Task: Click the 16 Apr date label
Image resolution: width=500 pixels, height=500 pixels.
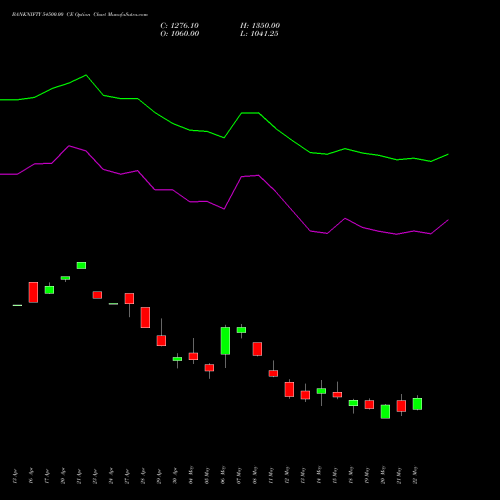Action: (x=31, y=475)
